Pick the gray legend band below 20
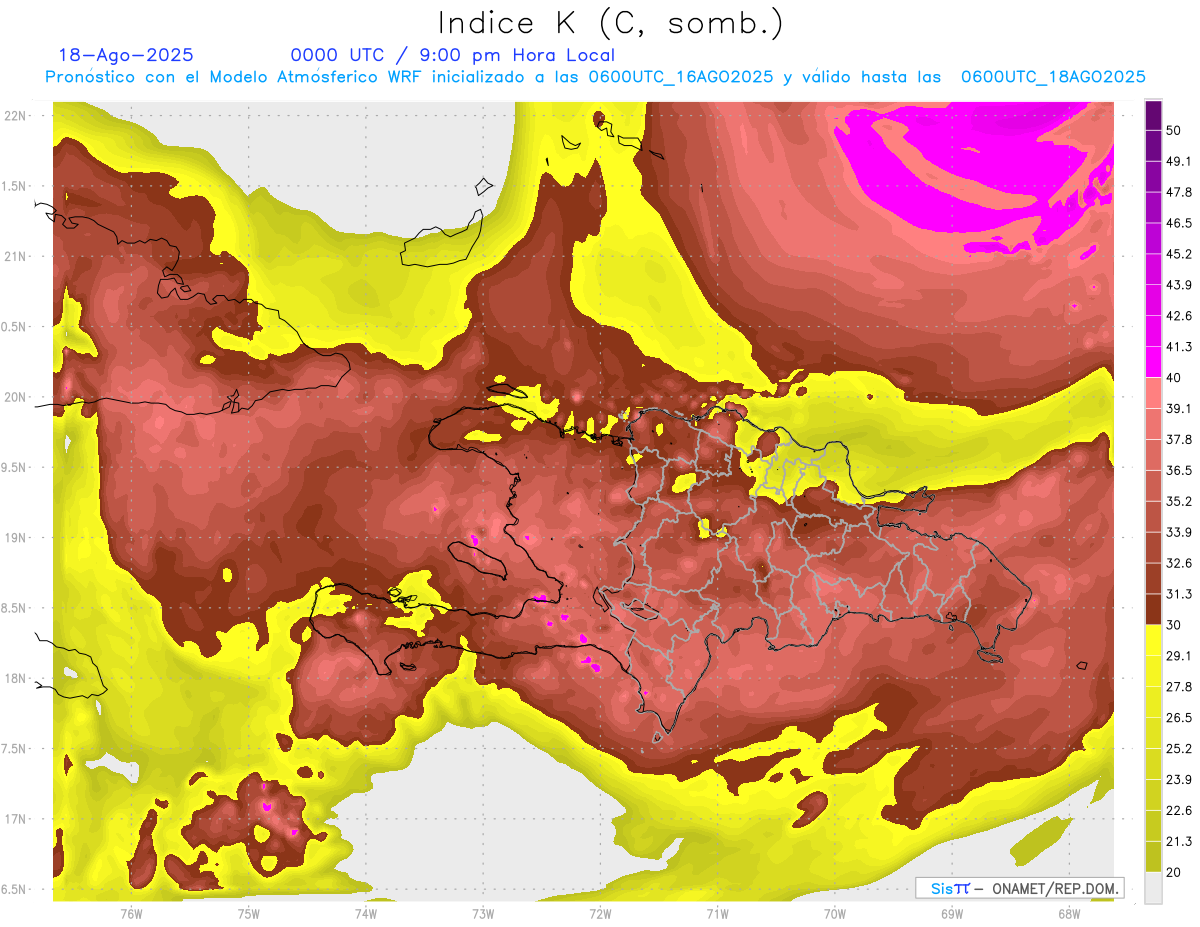The height and width of the screenshot is (927, 1200). [x=1153, y=887]
